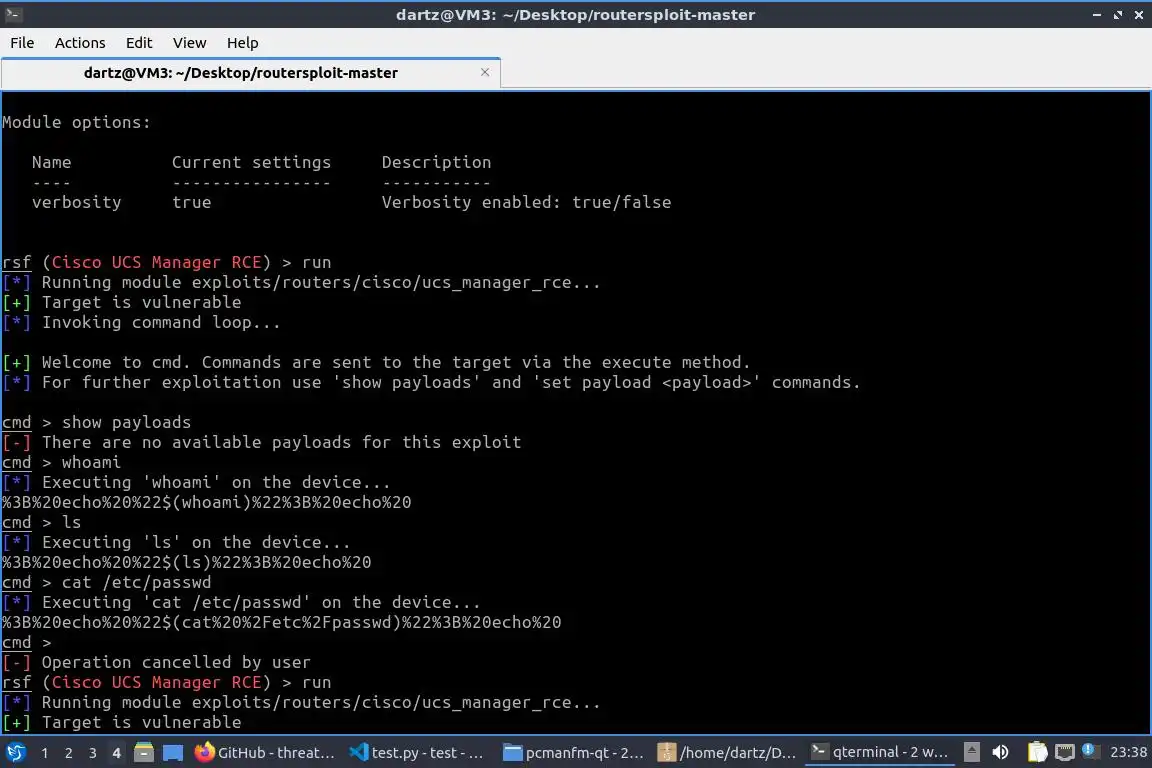Click the 'Invoking command loop...' line
The height and width of the screenshot is (768, 1152).
(141, 323)
